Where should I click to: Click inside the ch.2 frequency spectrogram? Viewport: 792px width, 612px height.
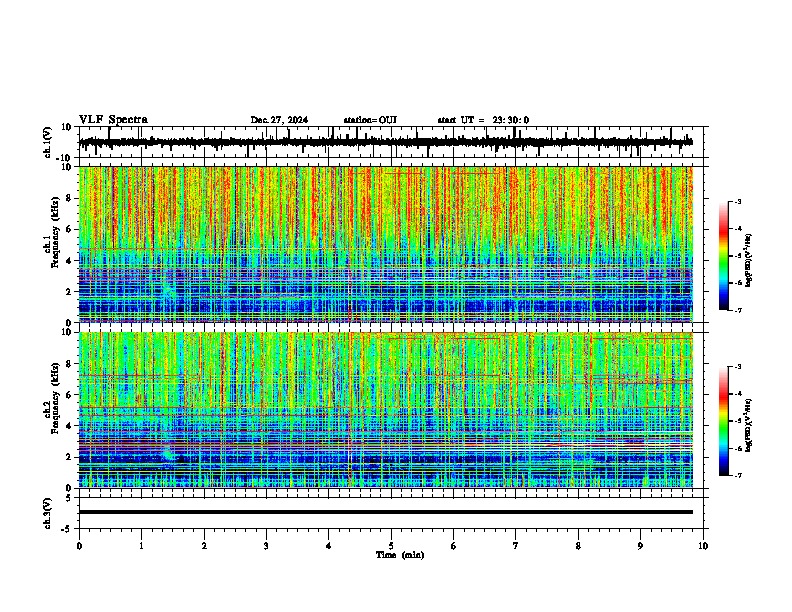[x=386, y=410]
